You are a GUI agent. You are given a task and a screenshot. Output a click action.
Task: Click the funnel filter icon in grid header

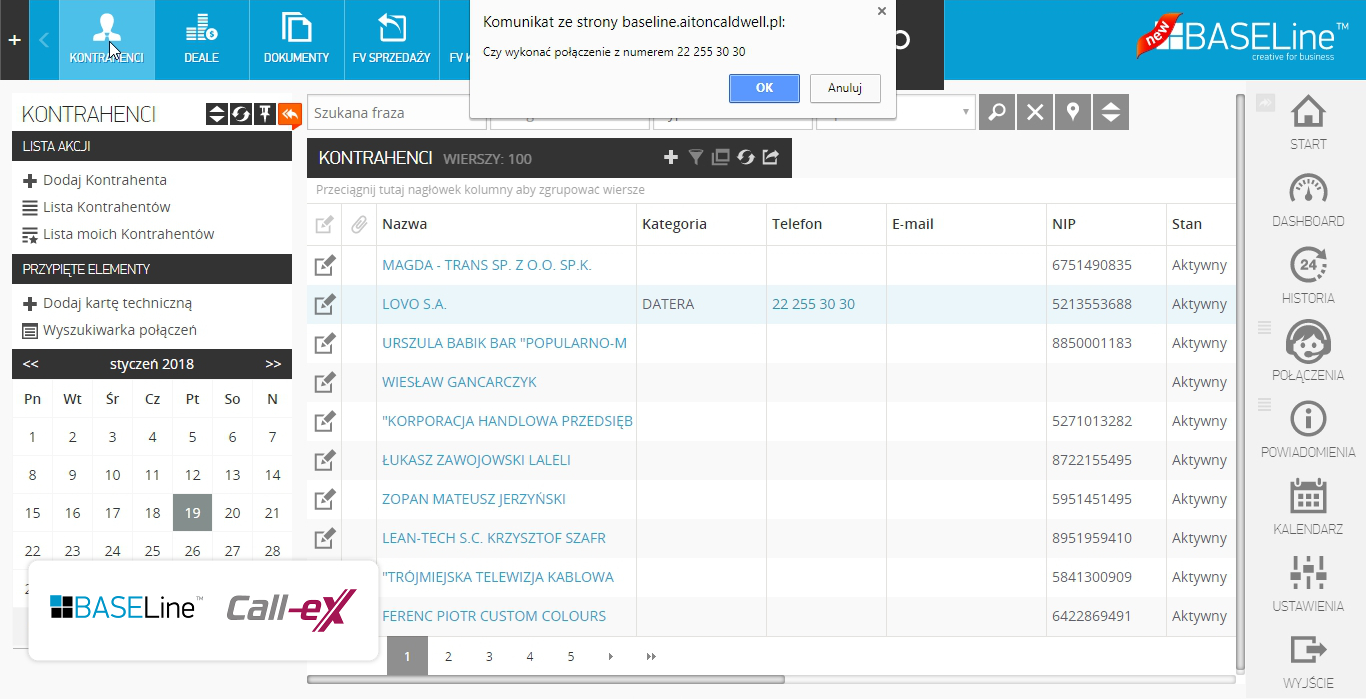(696, 157)
